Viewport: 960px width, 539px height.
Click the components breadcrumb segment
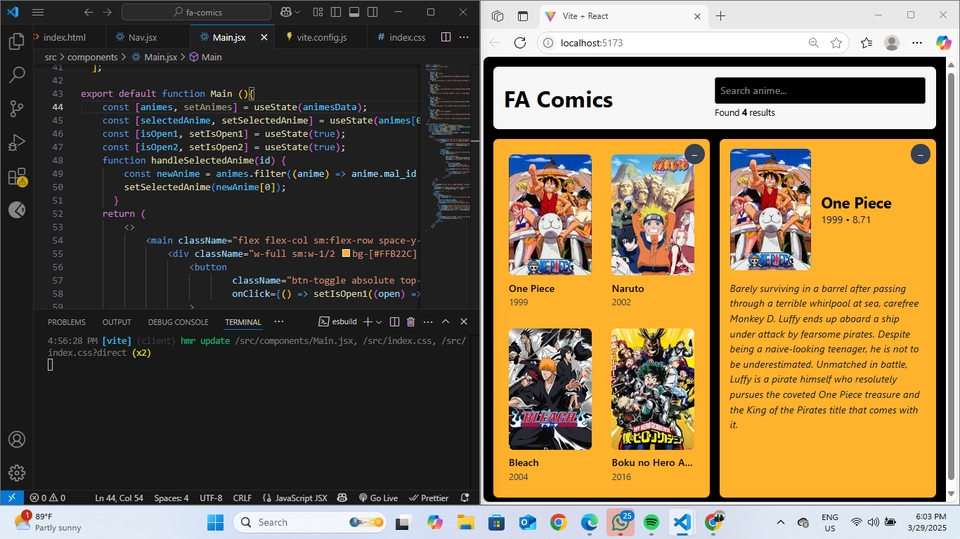(92, 57)
